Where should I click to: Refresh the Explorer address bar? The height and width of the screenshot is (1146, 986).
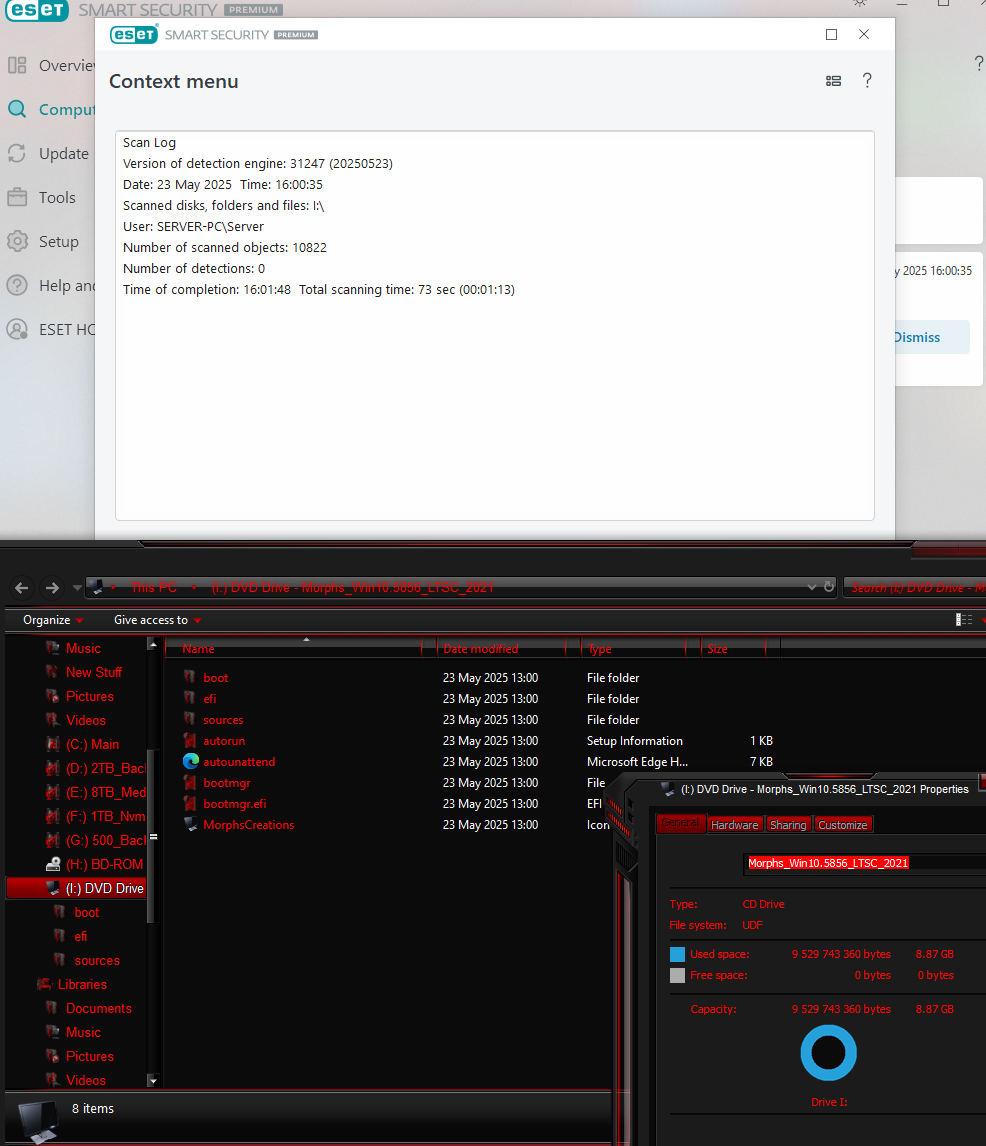coord(829,587)
